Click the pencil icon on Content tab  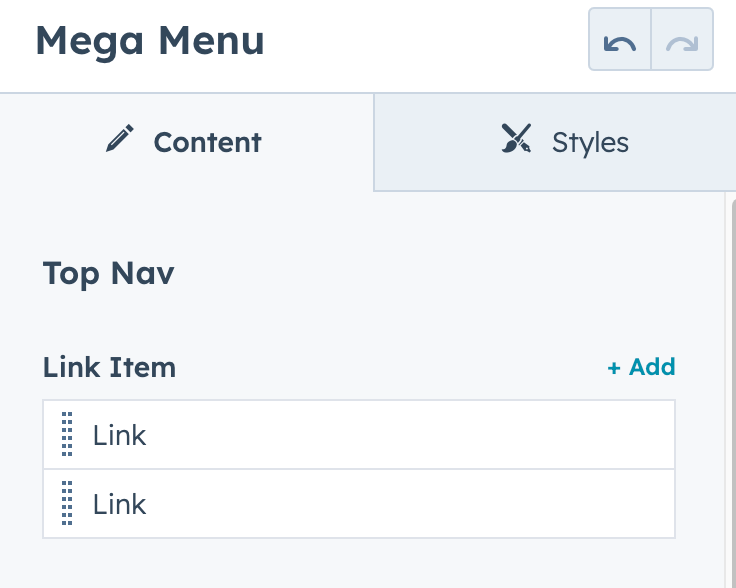120,140
